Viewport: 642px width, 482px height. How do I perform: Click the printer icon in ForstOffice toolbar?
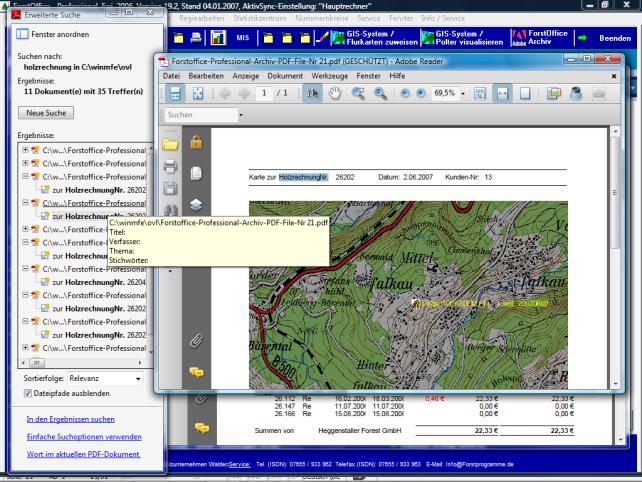click(x=196, y=38)
